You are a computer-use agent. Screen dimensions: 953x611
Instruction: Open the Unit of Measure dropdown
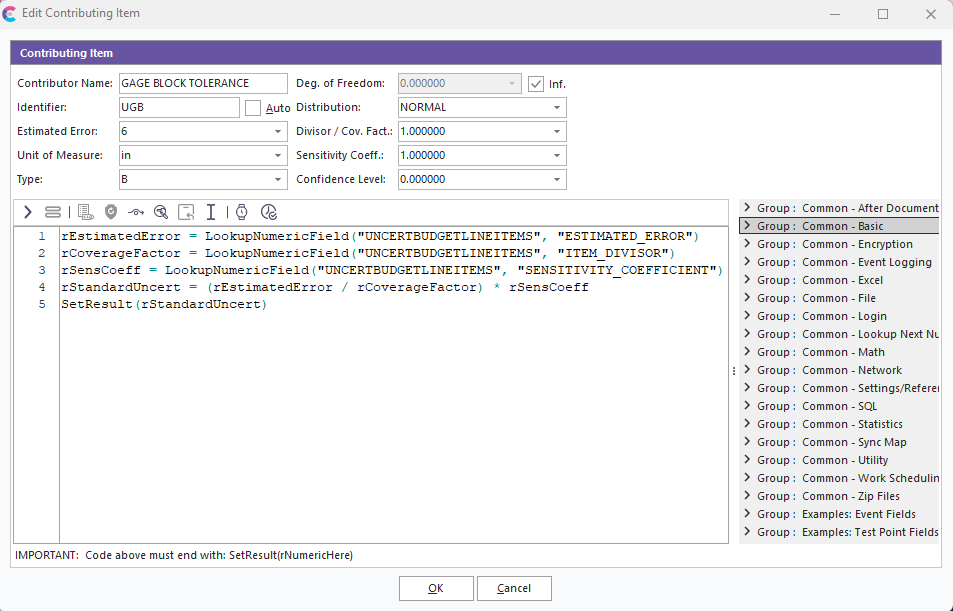tap(278, 156)
